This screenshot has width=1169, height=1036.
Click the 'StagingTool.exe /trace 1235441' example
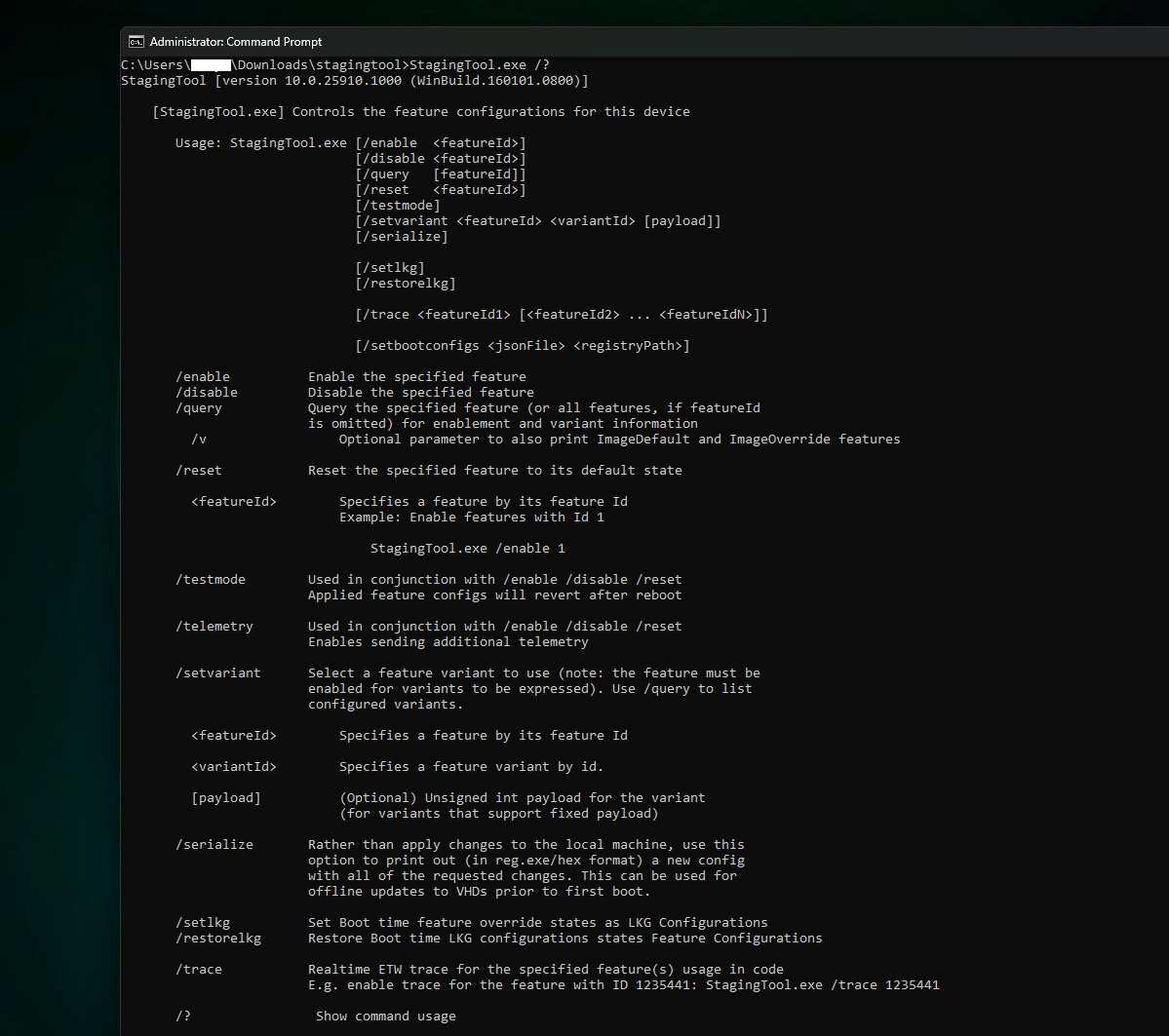point(822,986)
